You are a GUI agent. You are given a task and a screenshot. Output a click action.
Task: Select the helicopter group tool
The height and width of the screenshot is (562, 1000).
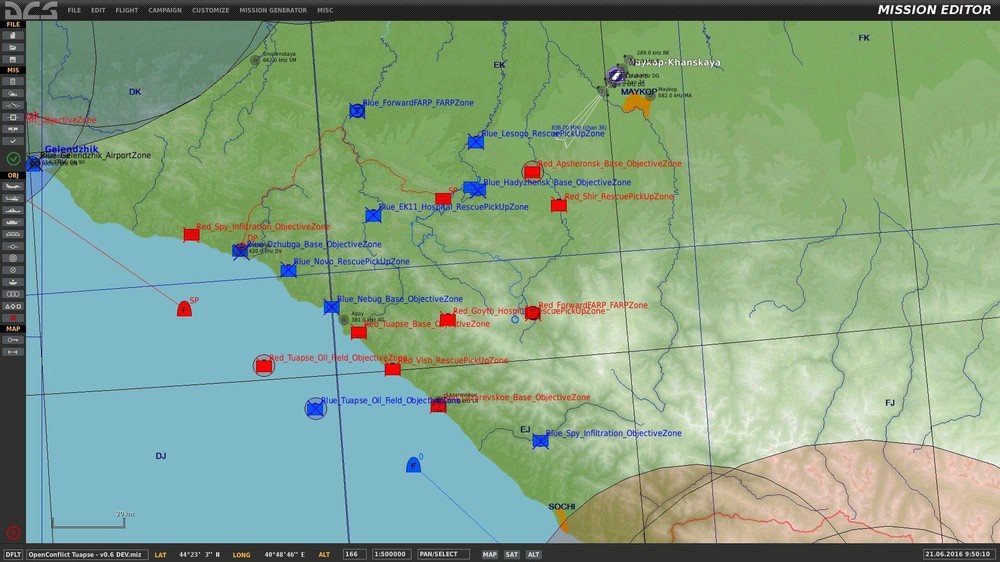pyautogui.click(x=13, y=198)
